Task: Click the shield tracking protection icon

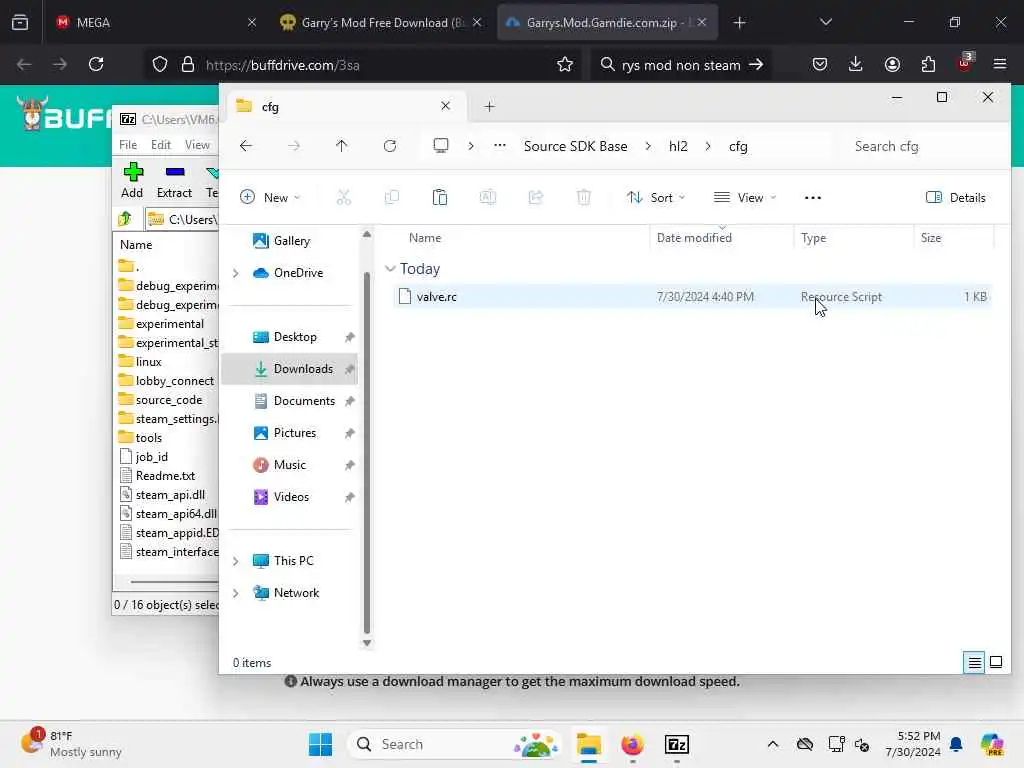Action: [160, 65]
